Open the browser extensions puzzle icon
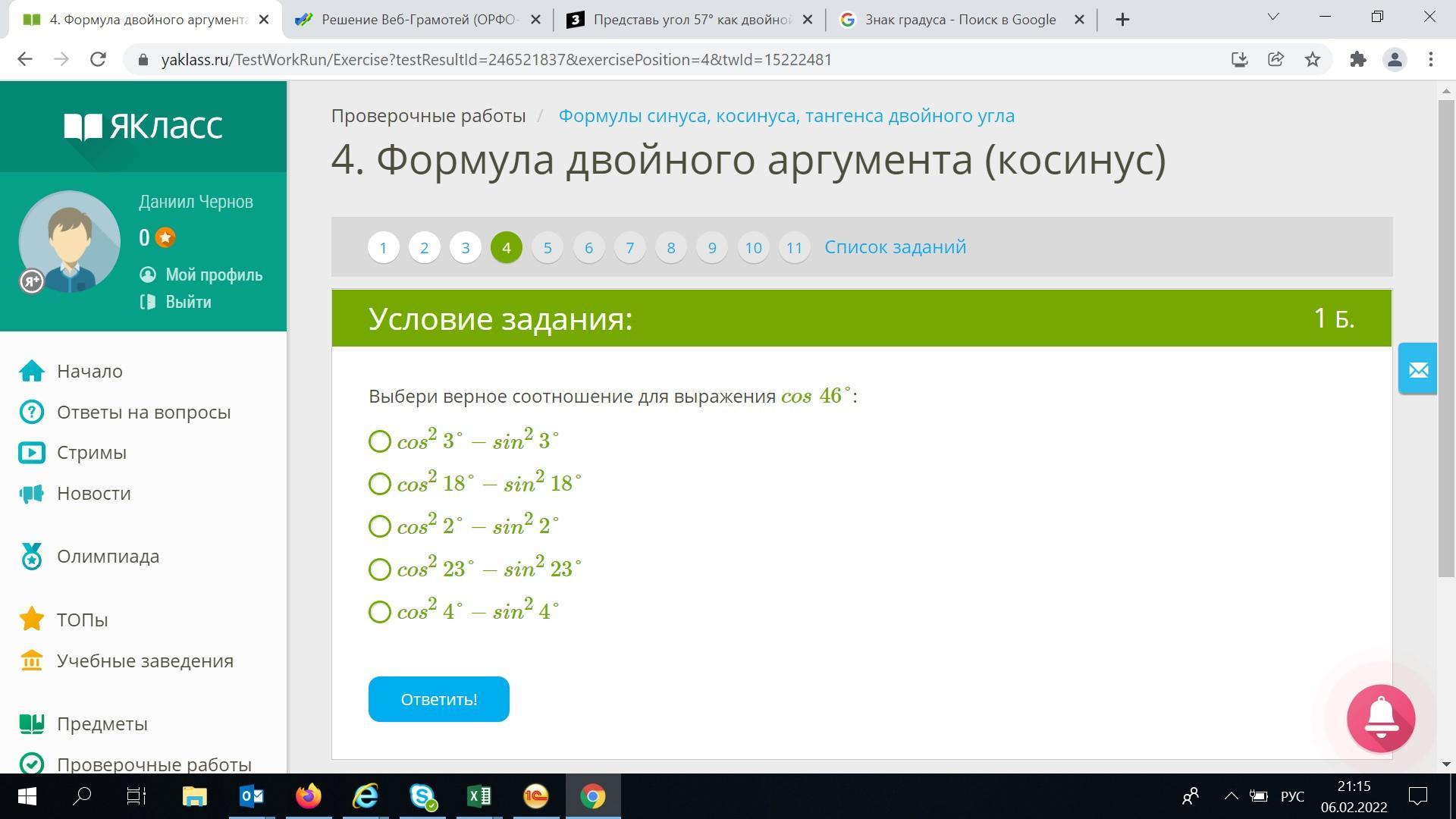The width and height of the screenshot is (1456, 819). coord(1357,60)
